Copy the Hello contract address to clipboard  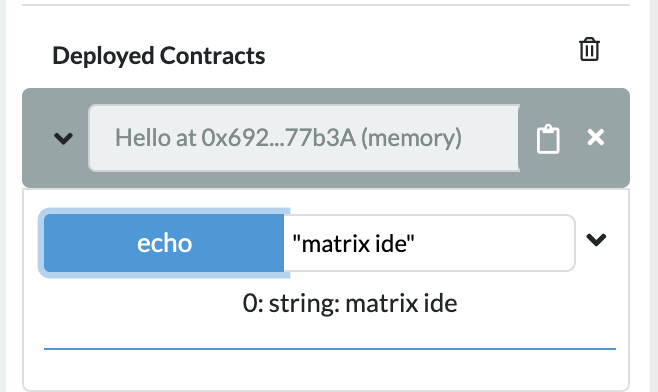[x=548, y=139]
